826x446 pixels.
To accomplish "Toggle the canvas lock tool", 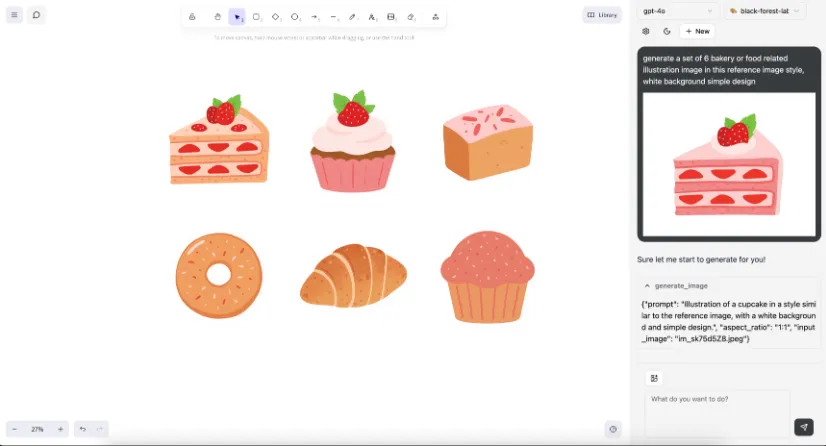I will [x=192, y=17].
